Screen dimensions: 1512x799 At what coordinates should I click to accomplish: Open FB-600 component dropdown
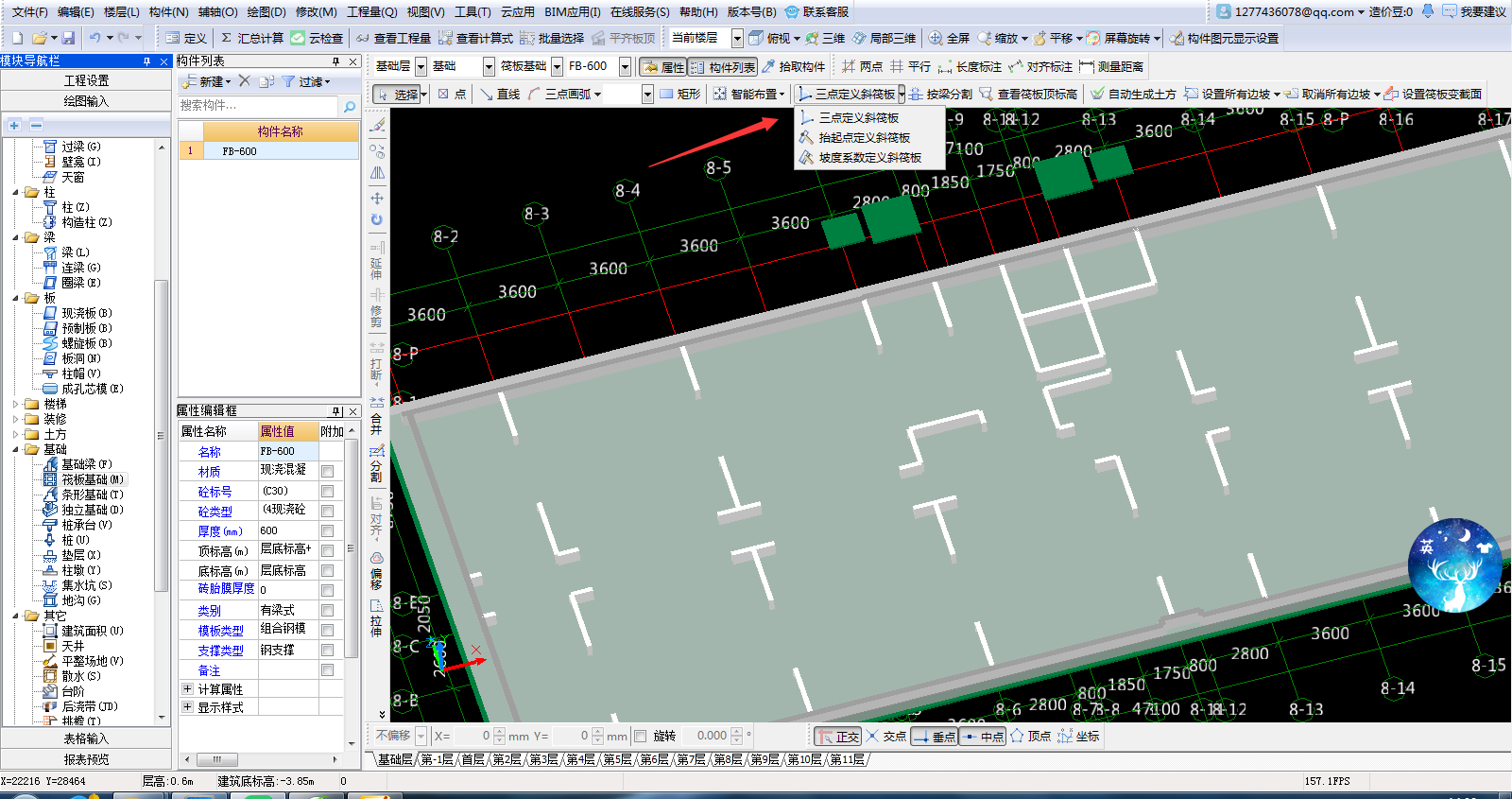625,66
